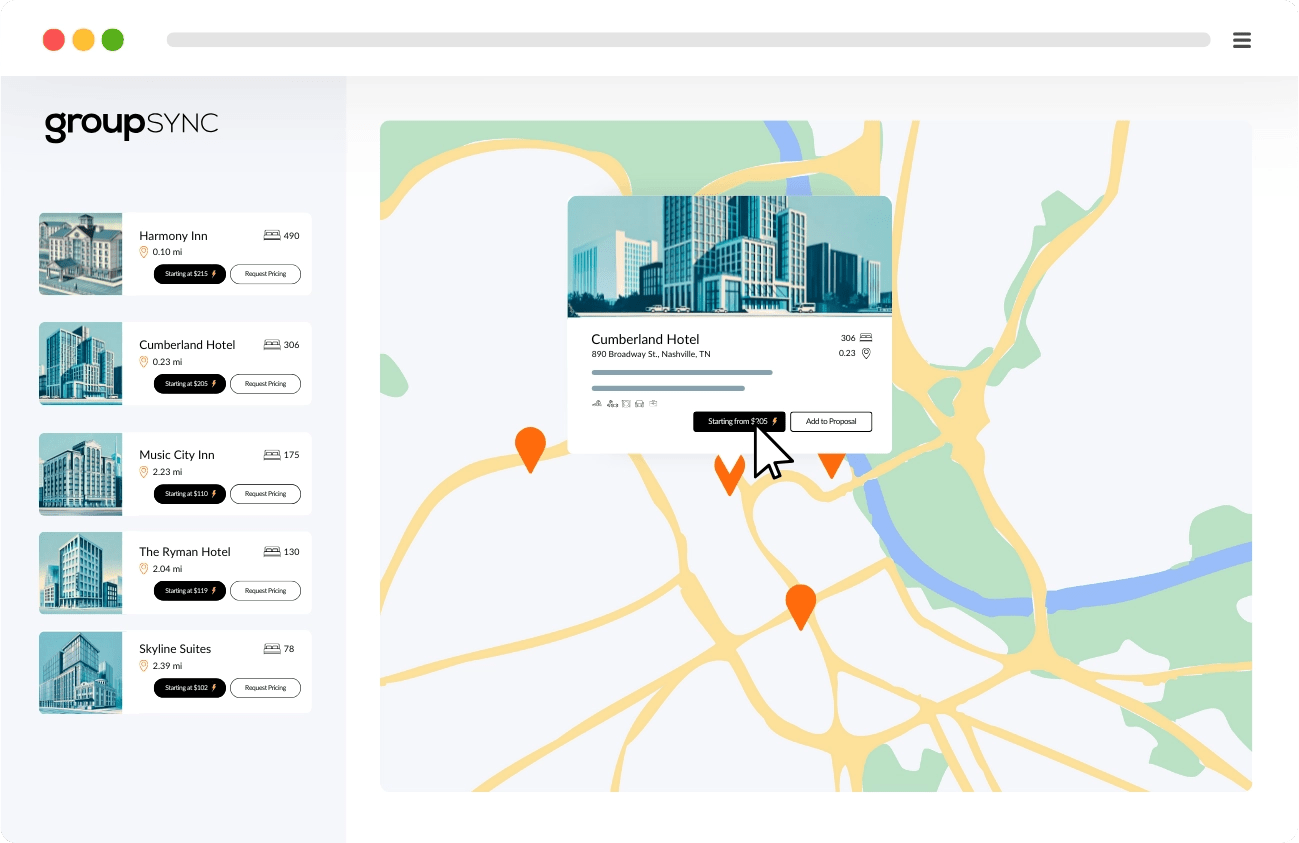Select the Cumberland Hotel name in the sidebar

click(187, 345)
